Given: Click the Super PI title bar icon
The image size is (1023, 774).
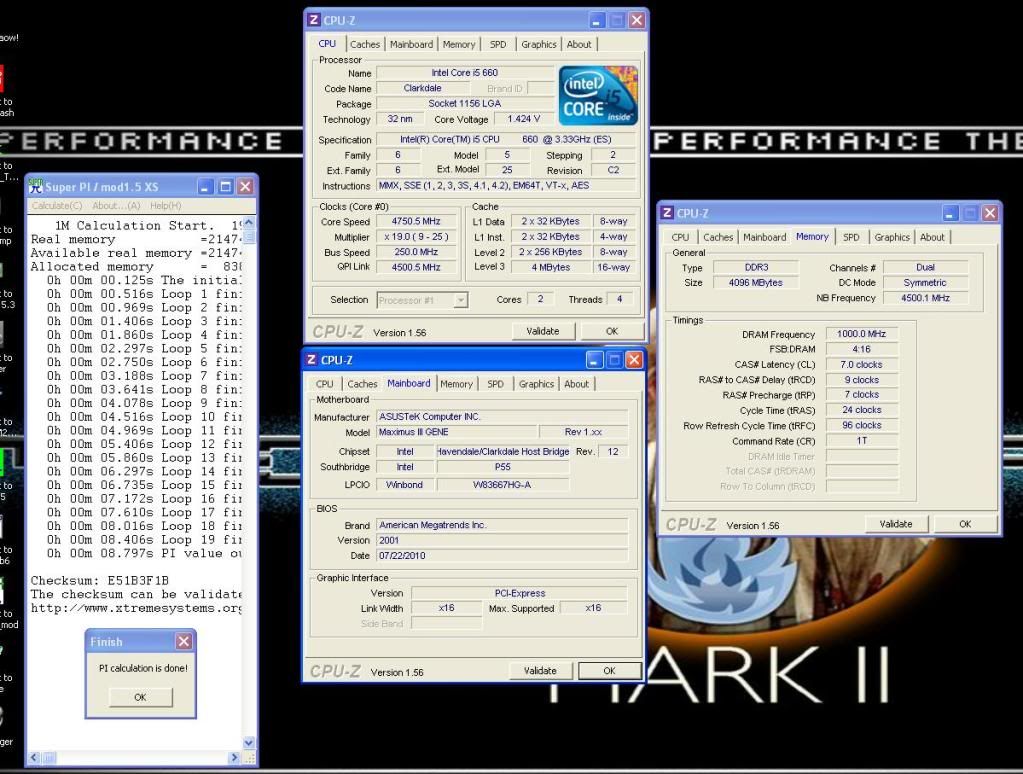Looking at the screenshot, I should (36, 186).
